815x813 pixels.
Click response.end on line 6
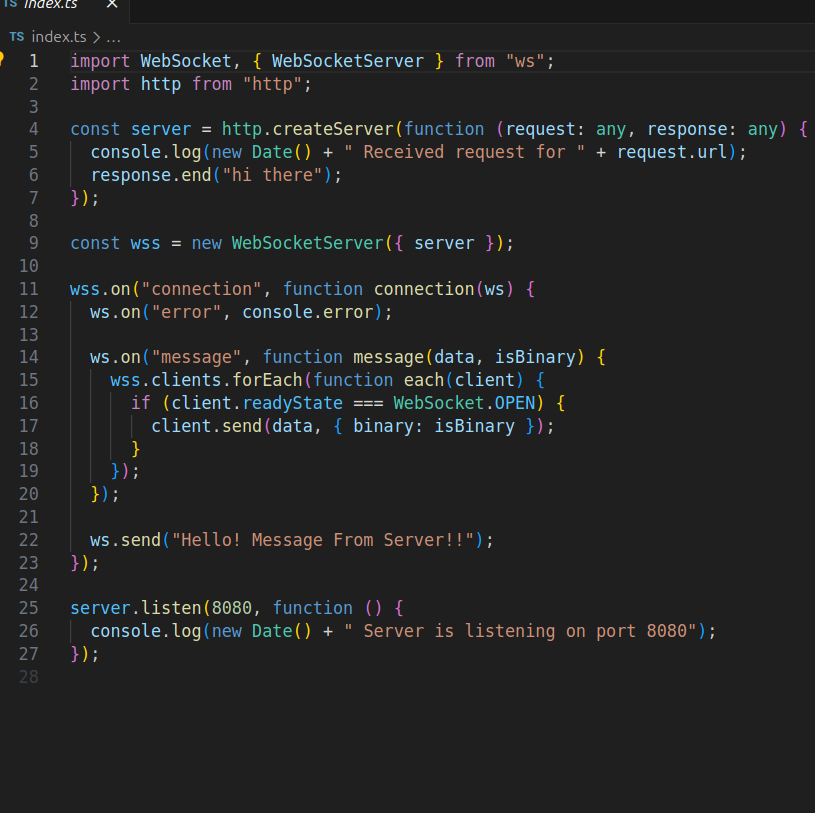151,175
